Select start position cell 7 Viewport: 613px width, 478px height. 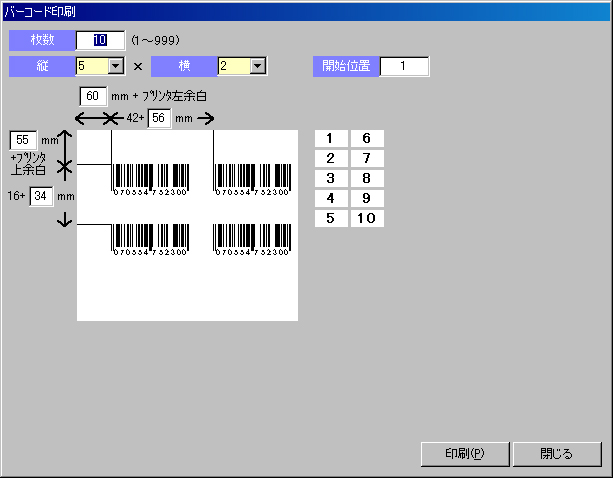[x=367, y=158]
